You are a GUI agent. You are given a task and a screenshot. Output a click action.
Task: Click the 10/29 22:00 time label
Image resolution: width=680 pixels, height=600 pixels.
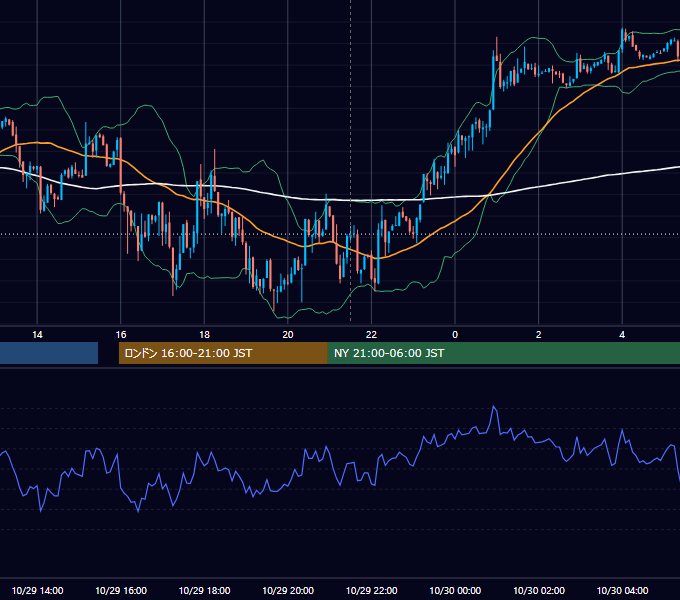click(371, 590)
